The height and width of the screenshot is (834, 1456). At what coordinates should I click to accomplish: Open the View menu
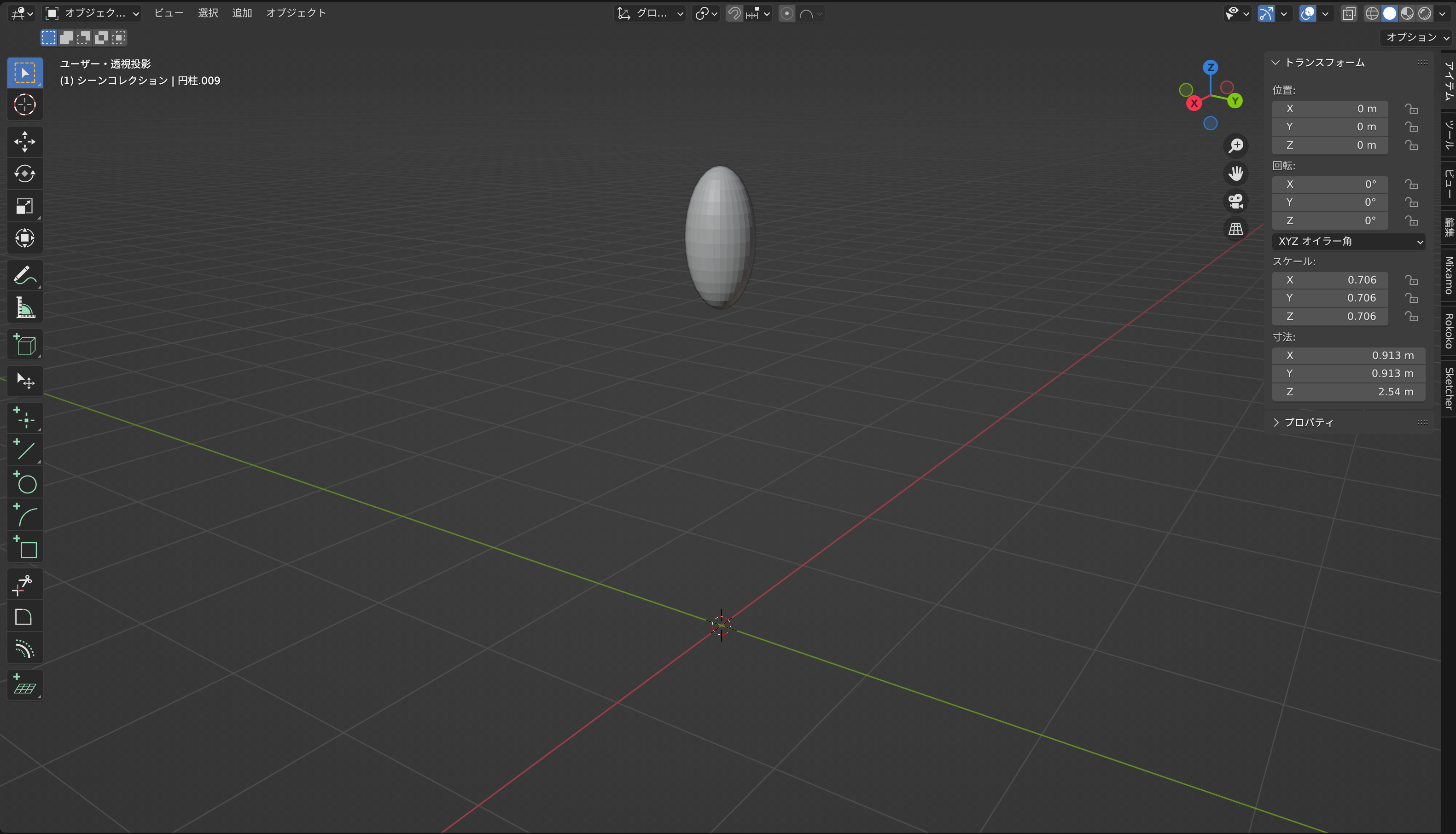coord(169,12)
